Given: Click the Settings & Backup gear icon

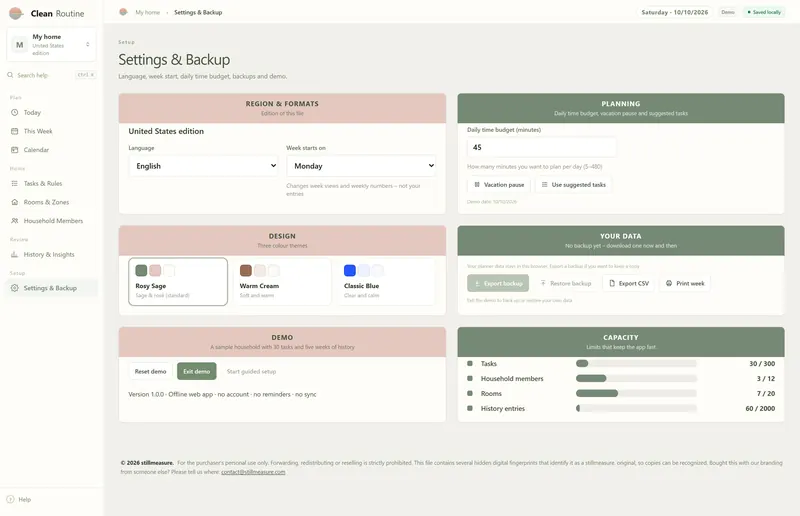Looking at the screenshot, I should pyautogui.click(x=15, y=288).
